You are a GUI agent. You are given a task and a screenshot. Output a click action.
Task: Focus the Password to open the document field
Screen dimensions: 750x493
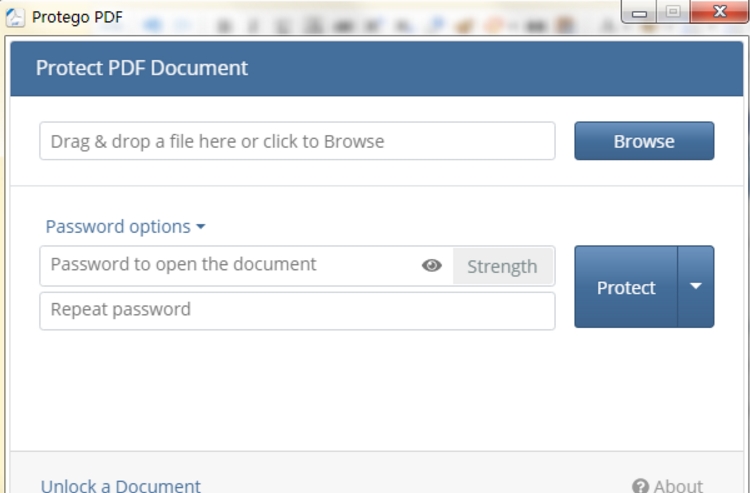230,266
